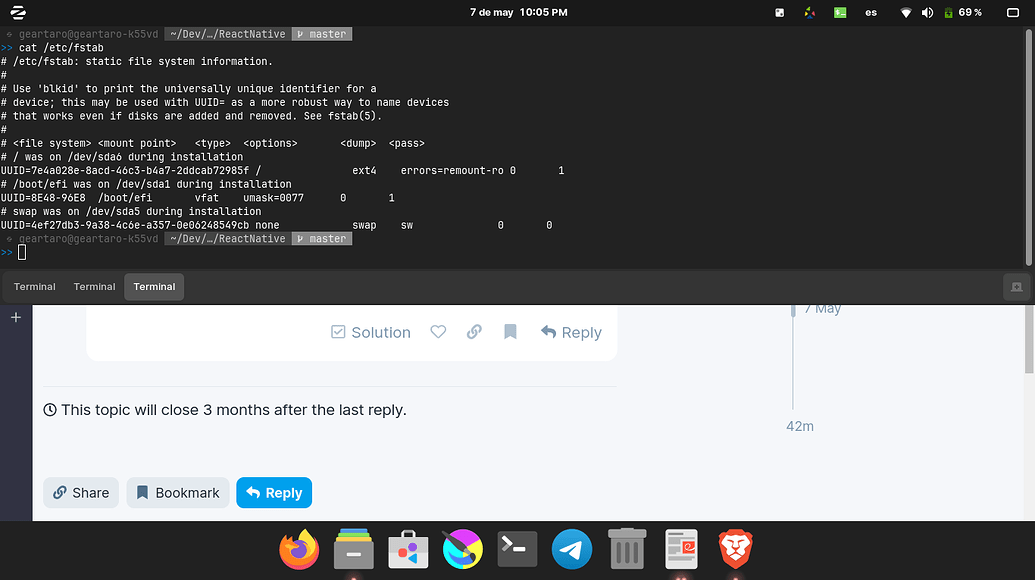Open the green terminal tray indicator

(x=840, y=13)
